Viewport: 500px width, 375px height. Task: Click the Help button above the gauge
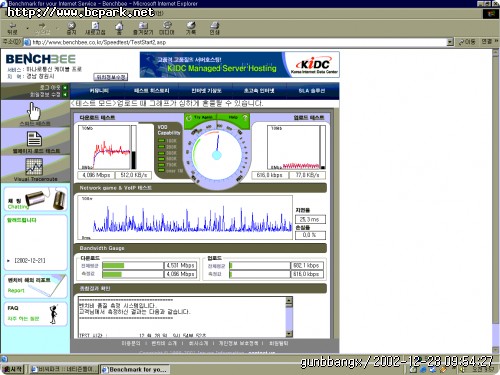pyautogui.click(x=237, y=118)
